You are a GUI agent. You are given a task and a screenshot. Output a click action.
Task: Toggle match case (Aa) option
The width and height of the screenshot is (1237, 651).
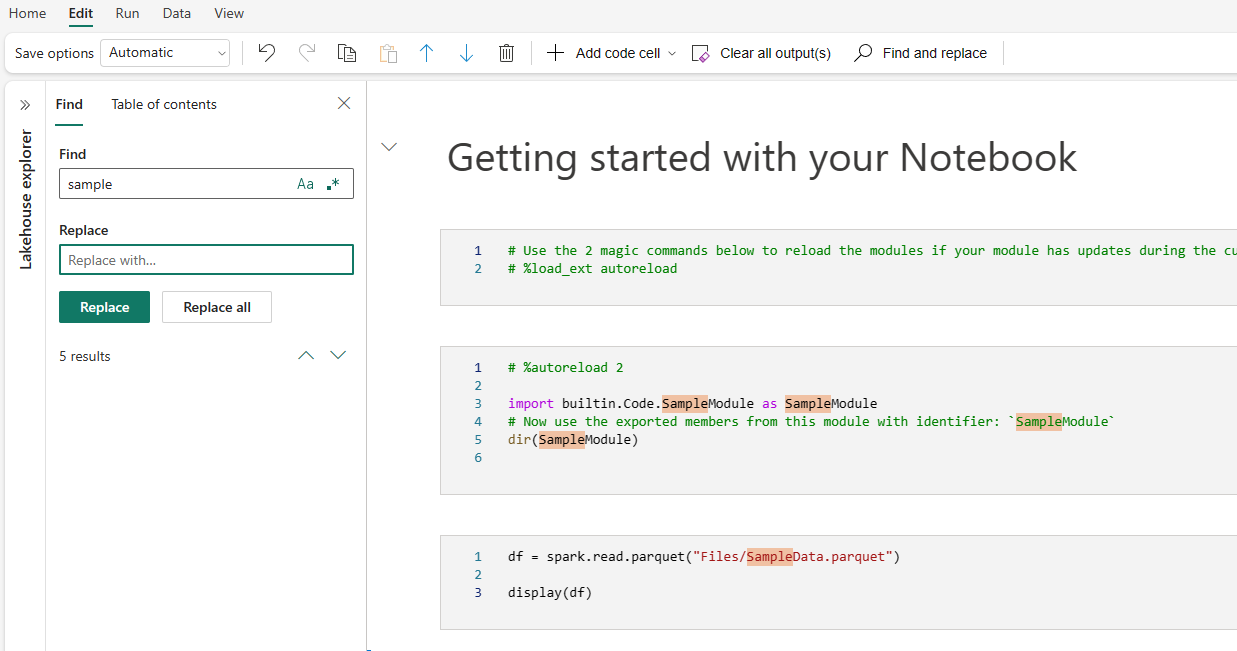pos(305,184)
